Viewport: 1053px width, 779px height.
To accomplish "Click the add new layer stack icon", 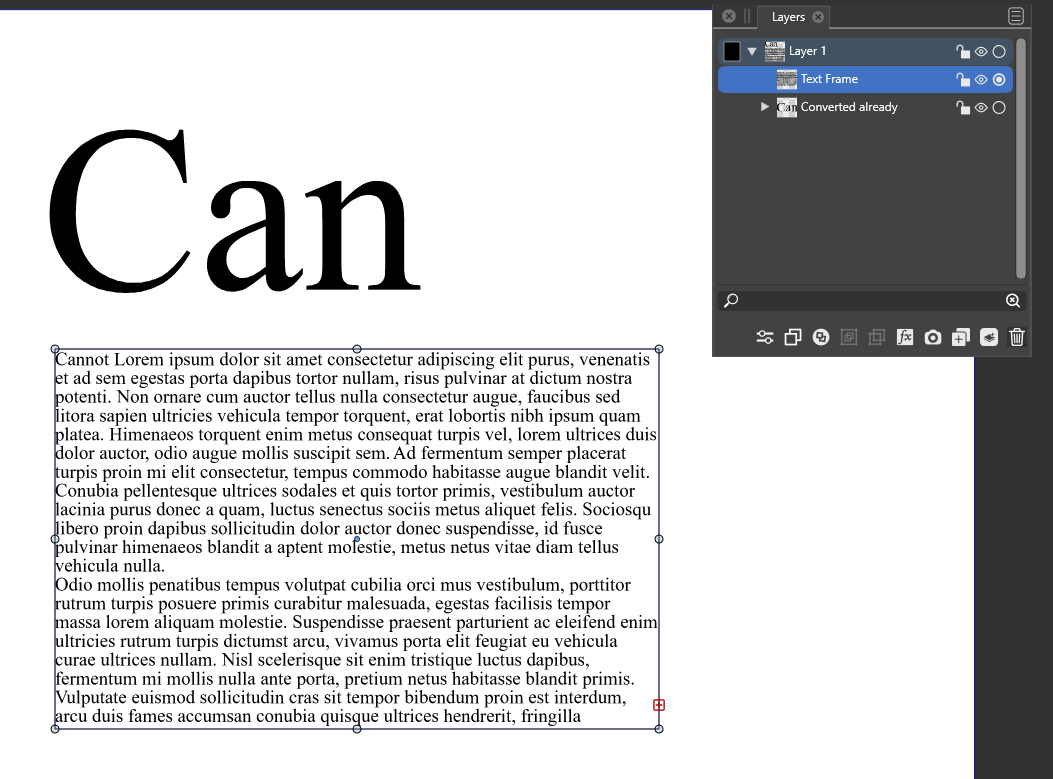I will point(989,338).
